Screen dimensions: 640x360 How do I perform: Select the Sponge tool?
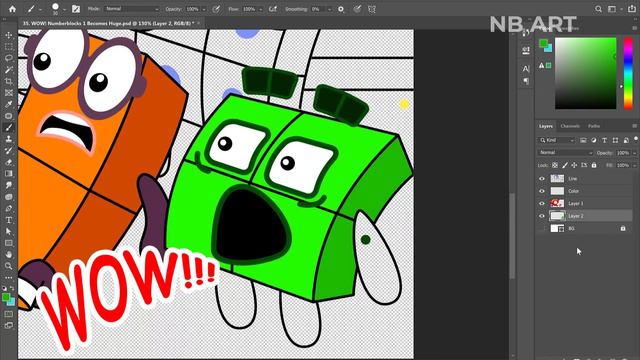(9, 197)
